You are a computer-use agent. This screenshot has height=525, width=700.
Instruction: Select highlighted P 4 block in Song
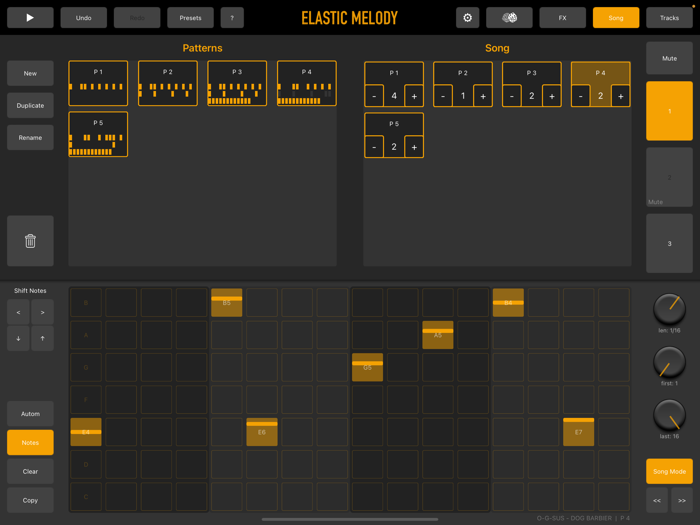[x=600, y=84]
